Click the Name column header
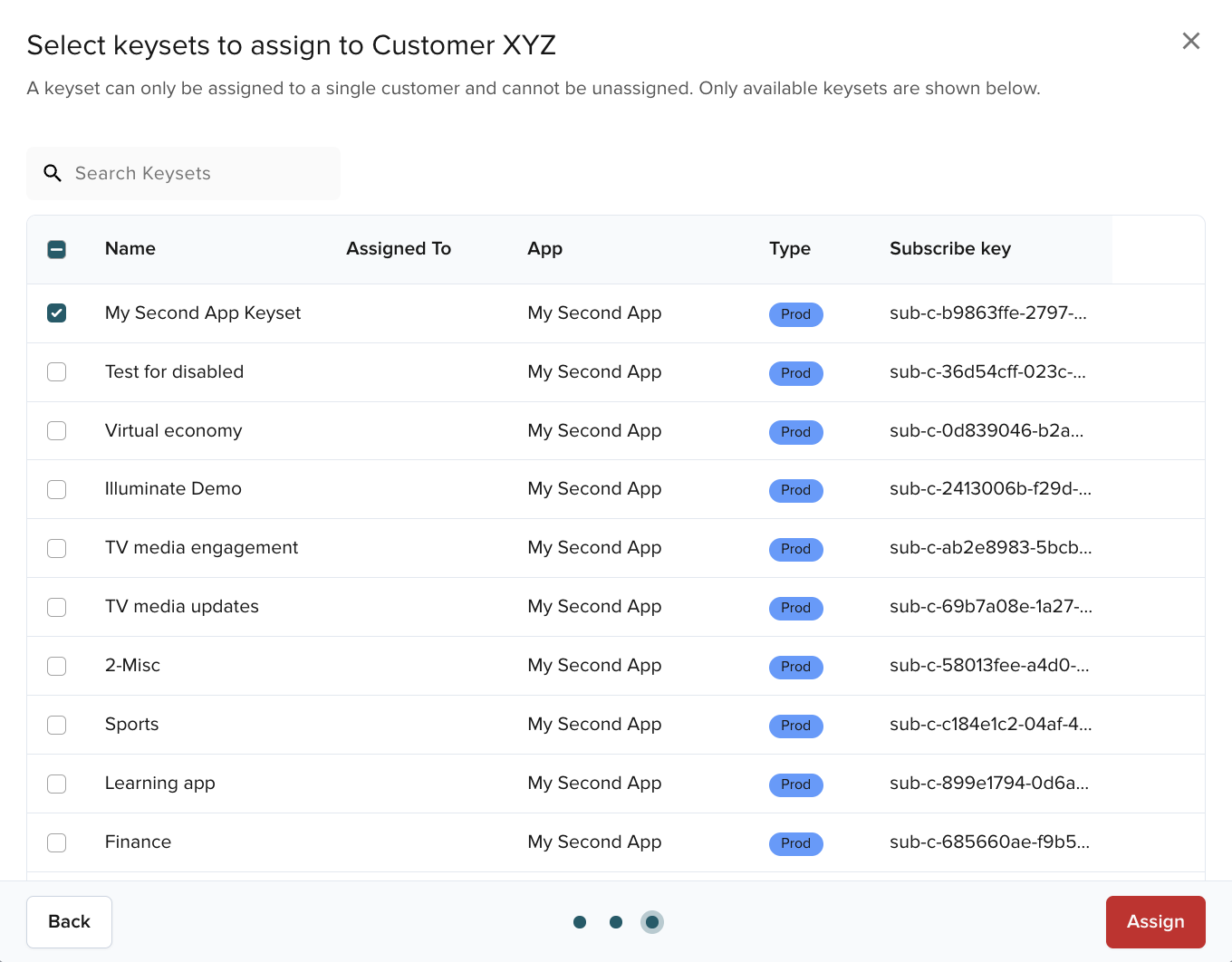 tap(130, 249)
